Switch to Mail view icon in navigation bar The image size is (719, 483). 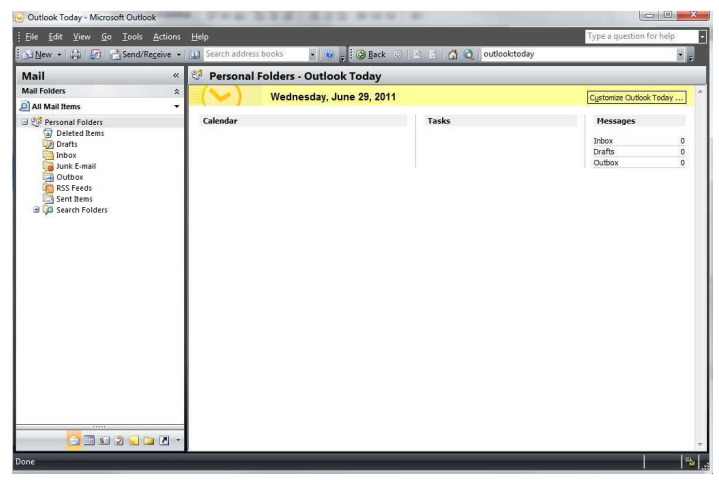point(74,441)
